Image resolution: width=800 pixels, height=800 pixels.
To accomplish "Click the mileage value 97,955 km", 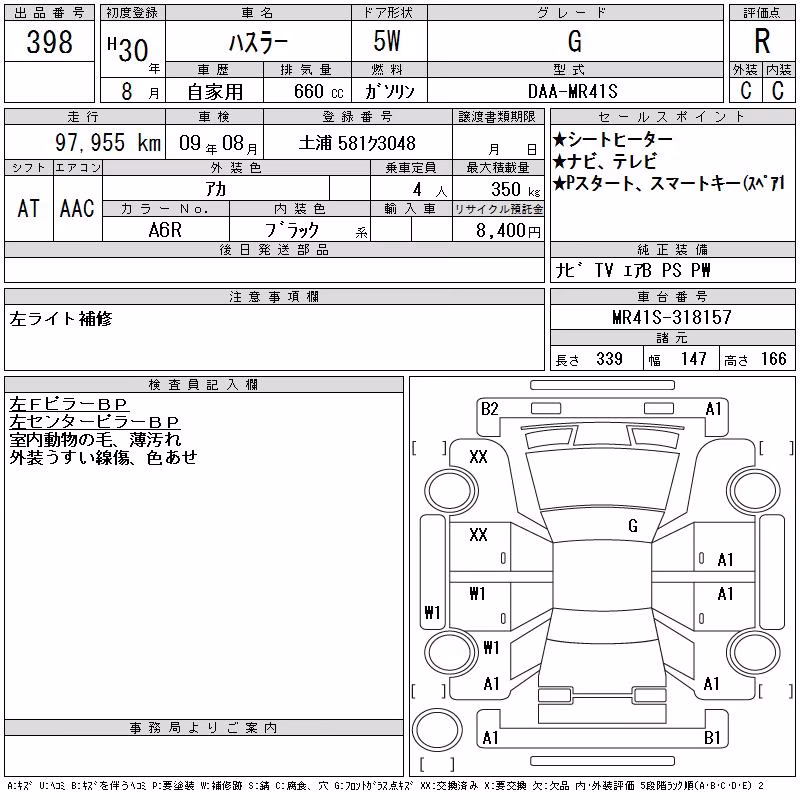I will tap(108, 142).
